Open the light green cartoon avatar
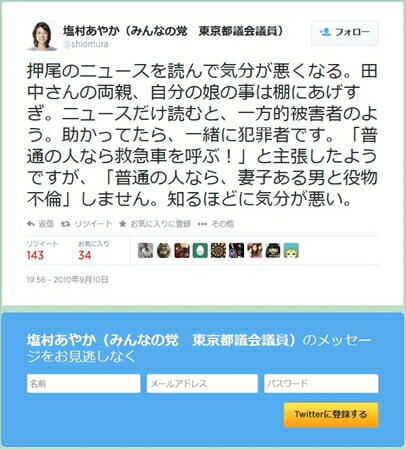The height and width of the screenshot is (450, 406). point(291,250)
